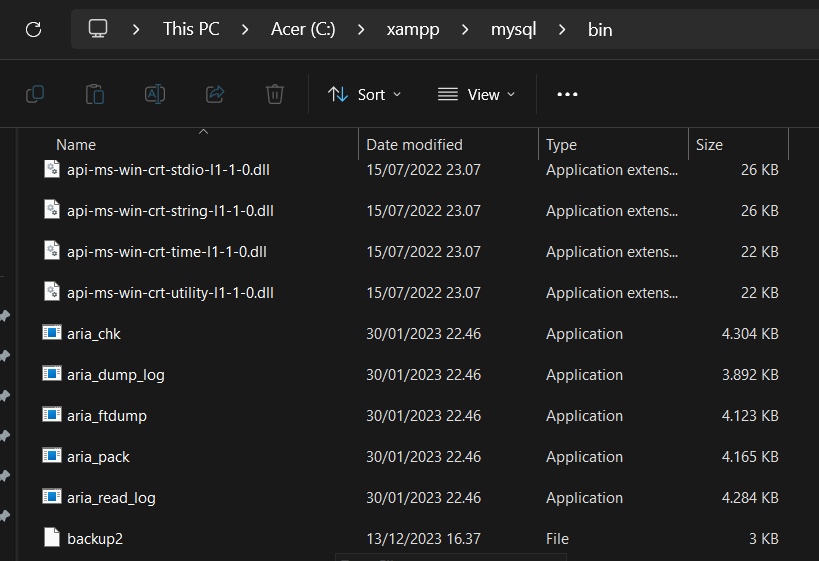Click the 4.123 KB size value
This screenshot has height=561, width=819.
750,416
